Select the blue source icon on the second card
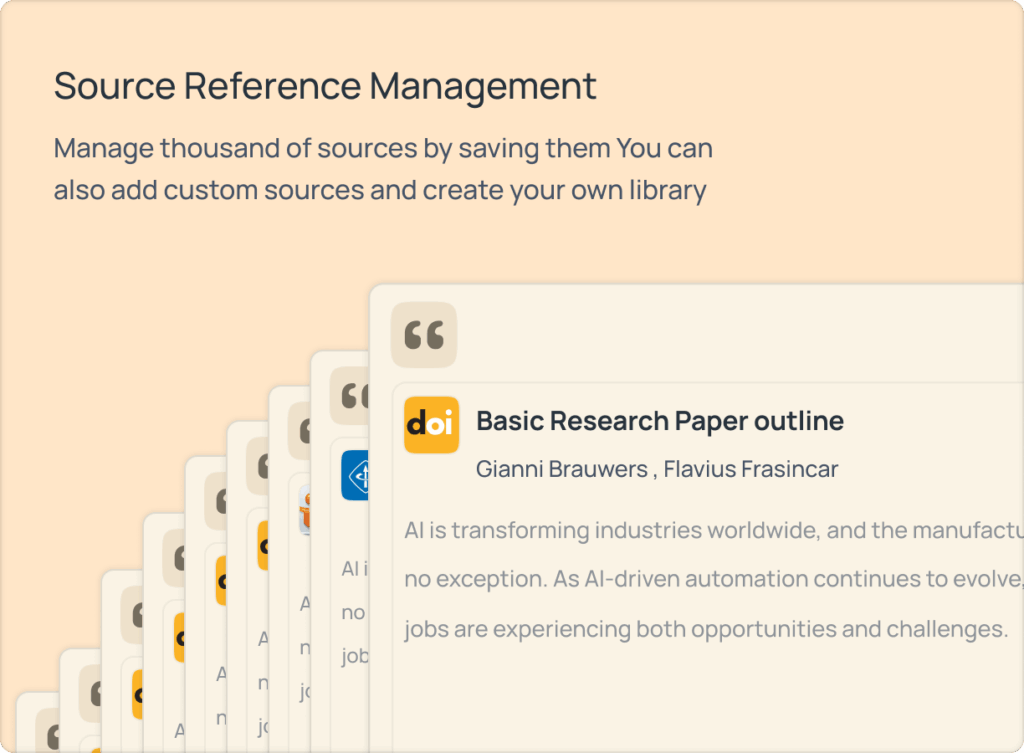Image resolution: width=1024 pixels, height=753 pixels. [355, 475]
